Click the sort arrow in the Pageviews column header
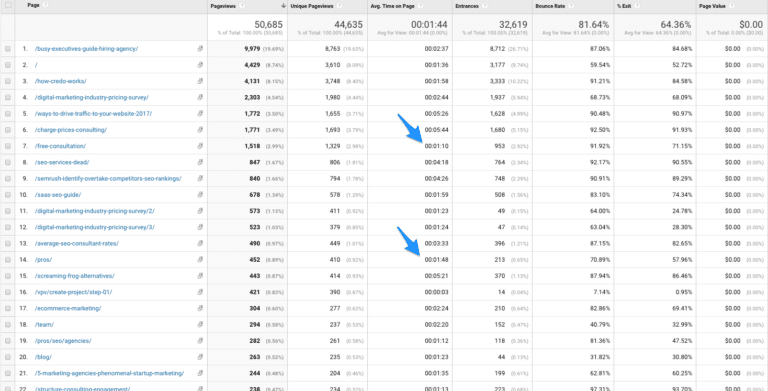 pyautogui.click(x=283, y=6)
